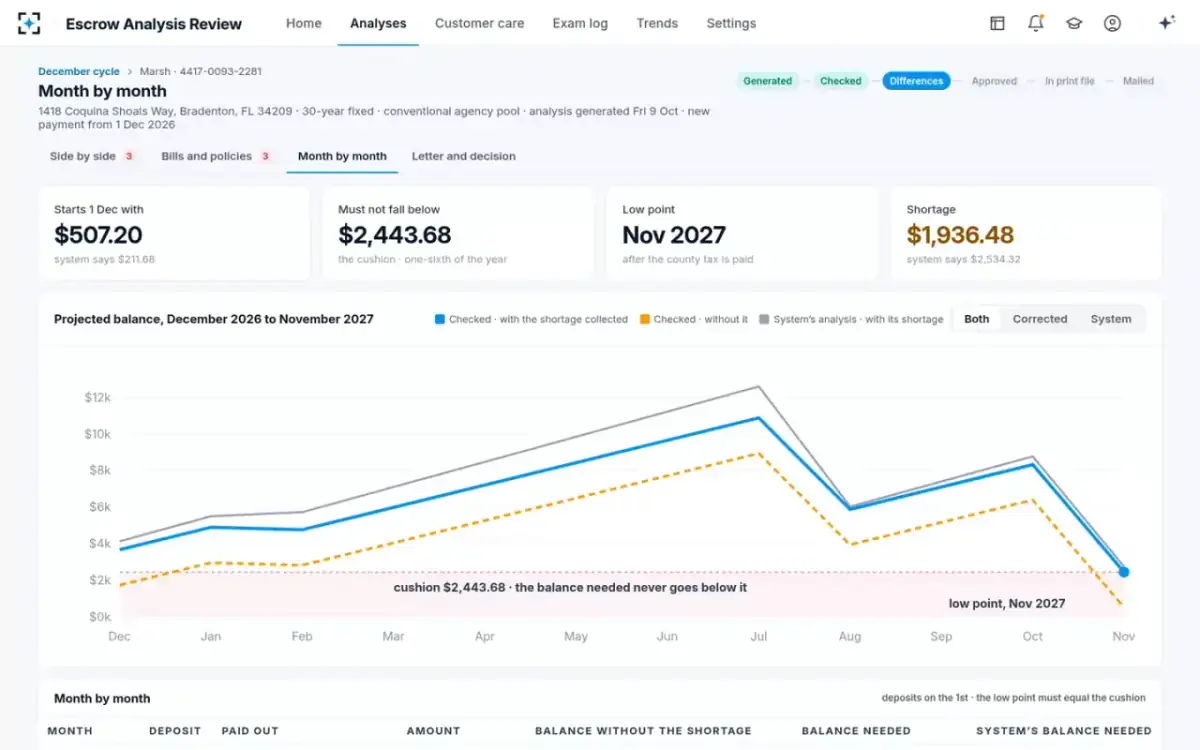Open the user account profile icon

1112,23
